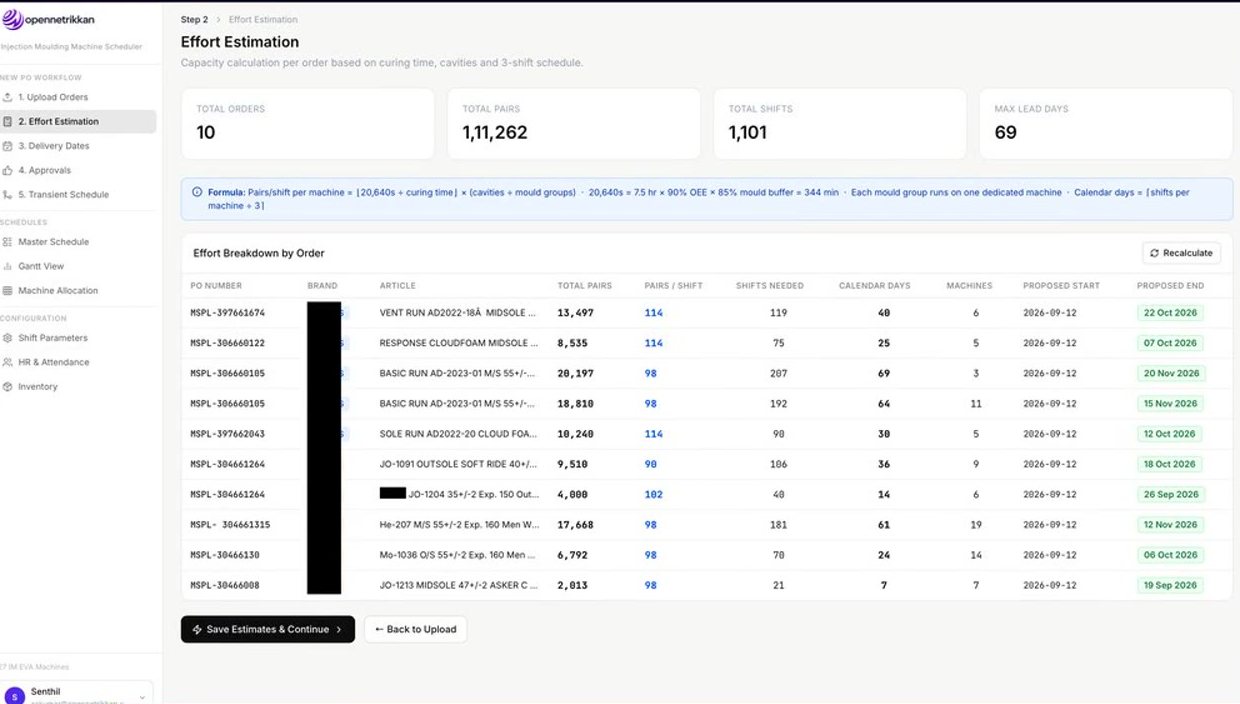The image size is (1240, 704).
Task: Click PO Number column header
Action: click(x=216, y=286)
